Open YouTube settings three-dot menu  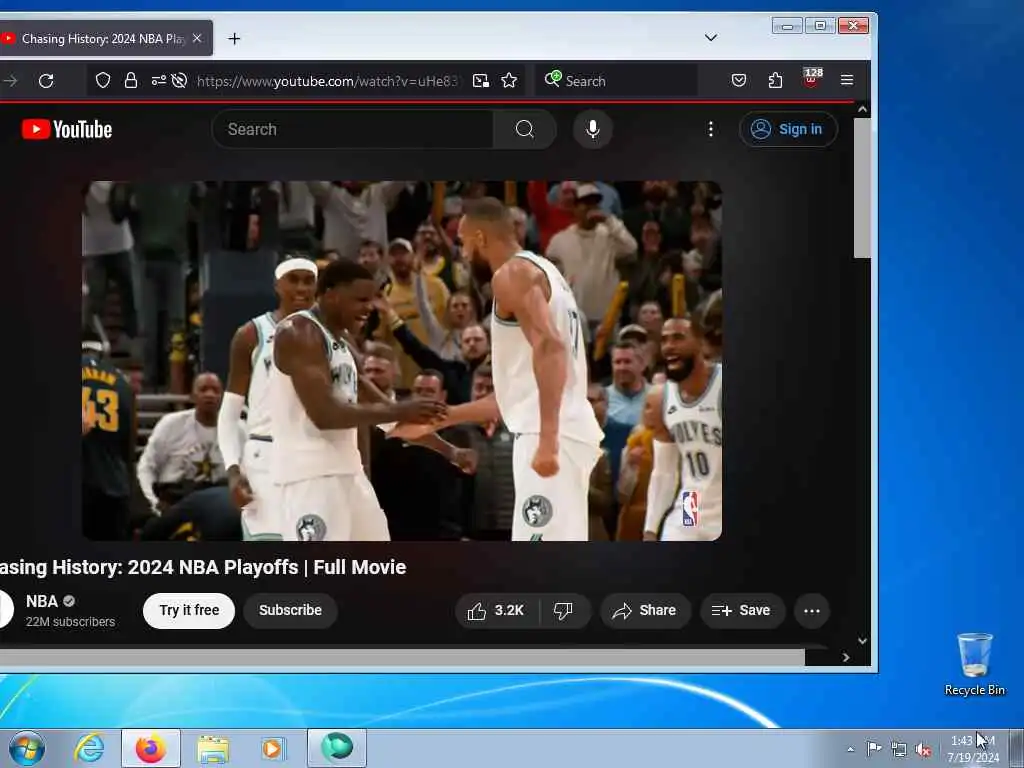click(711, 129)
